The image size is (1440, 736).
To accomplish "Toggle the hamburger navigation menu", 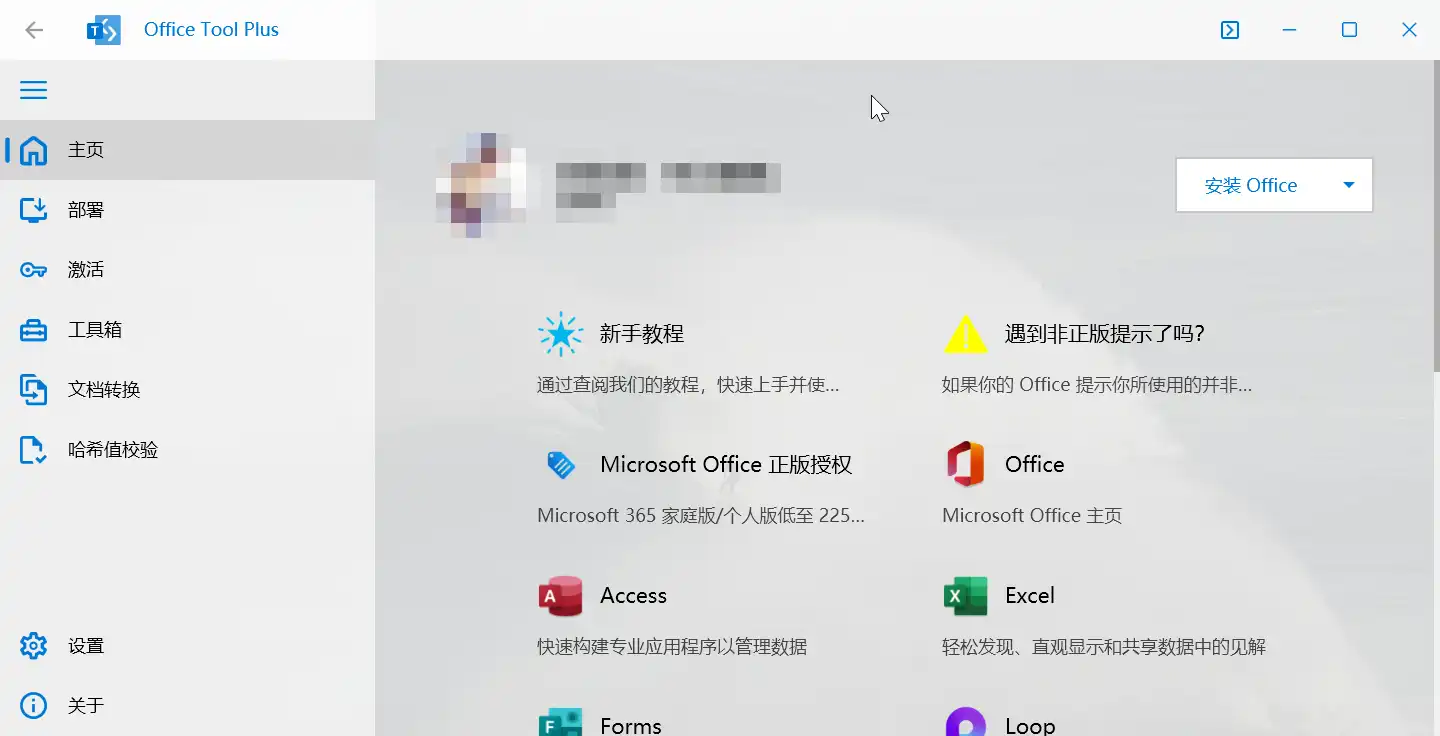I will tap(34, 90).
